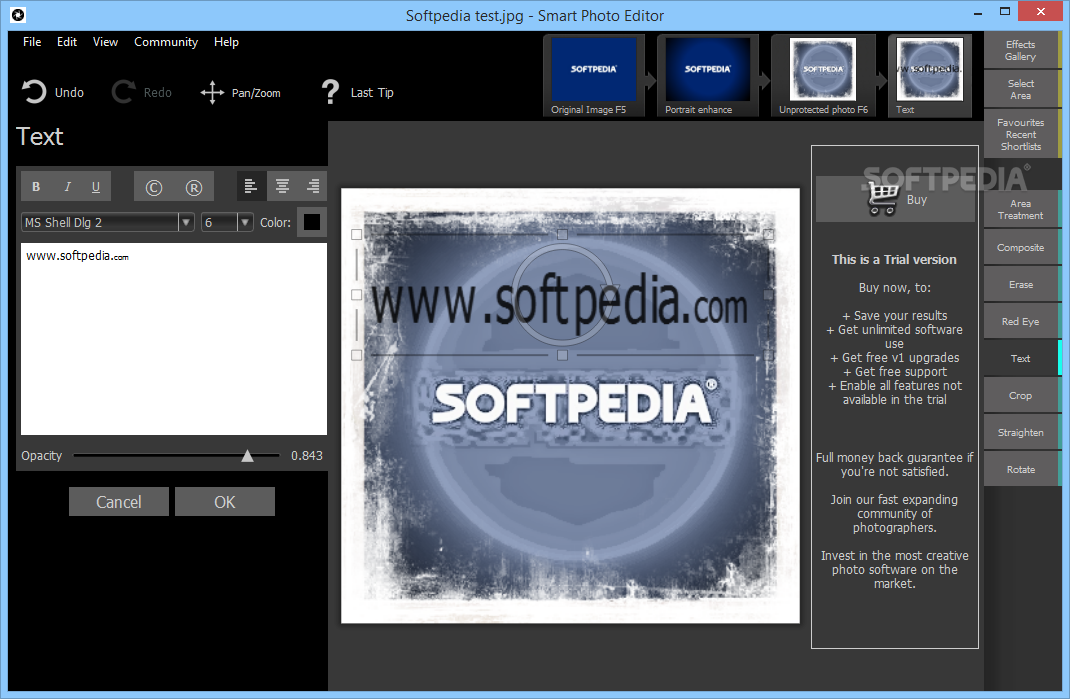Select the Text tab in sidebar
The width and height of the screenshot is (1070, 699).
[1021, 358]
